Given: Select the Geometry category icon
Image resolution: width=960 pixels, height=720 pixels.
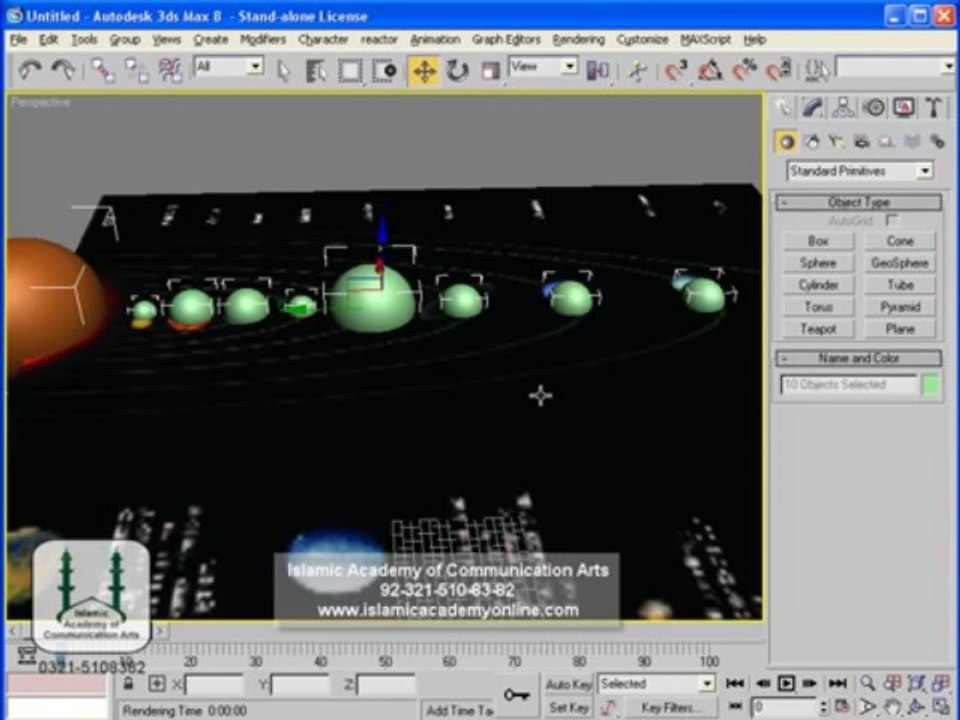Looking at the screenshot, I should point(786,142).
